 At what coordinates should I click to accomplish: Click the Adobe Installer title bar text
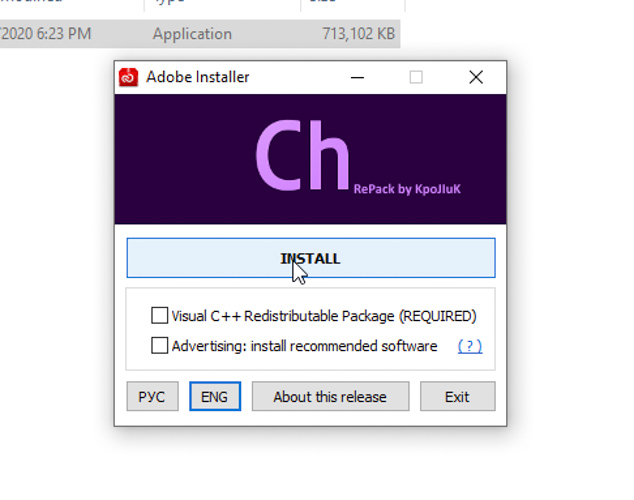tap(198, 77)
